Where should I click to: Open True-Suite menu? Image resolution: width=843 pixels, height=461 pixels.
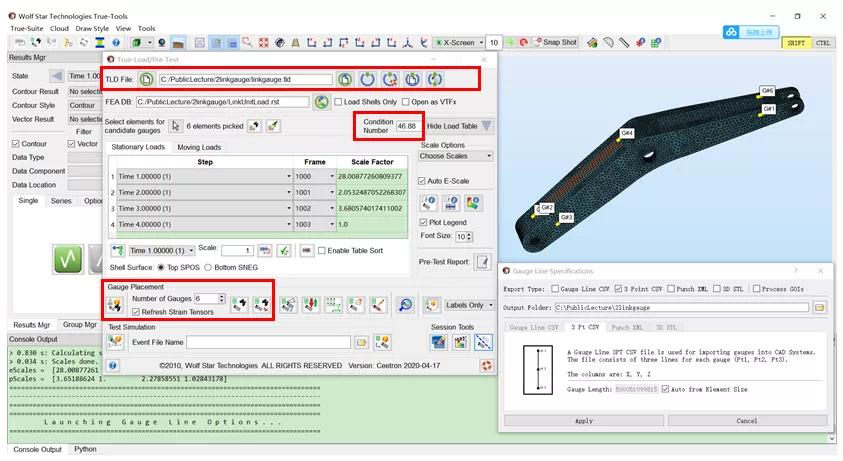[26, 29]
